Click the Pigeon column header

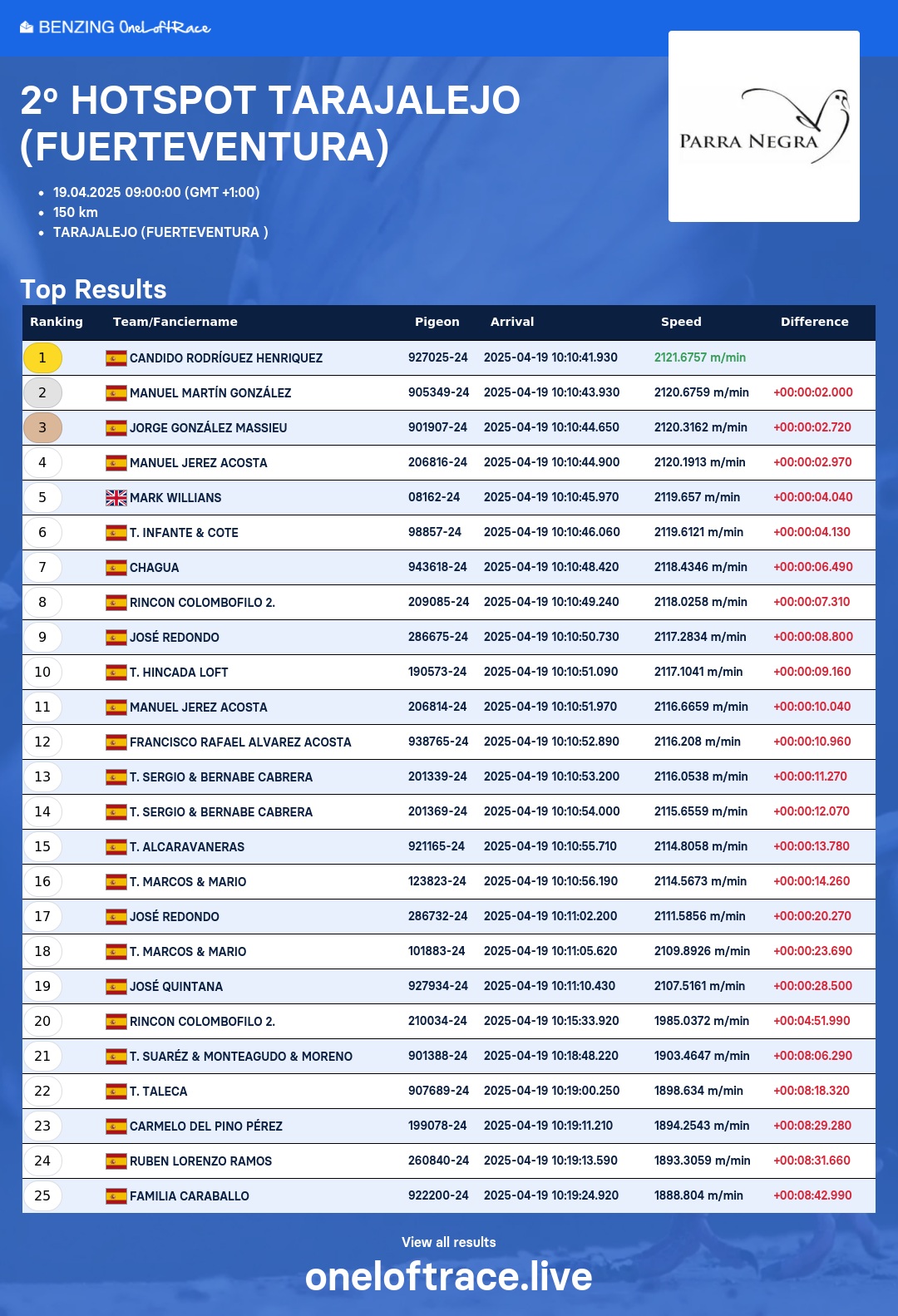437,322
